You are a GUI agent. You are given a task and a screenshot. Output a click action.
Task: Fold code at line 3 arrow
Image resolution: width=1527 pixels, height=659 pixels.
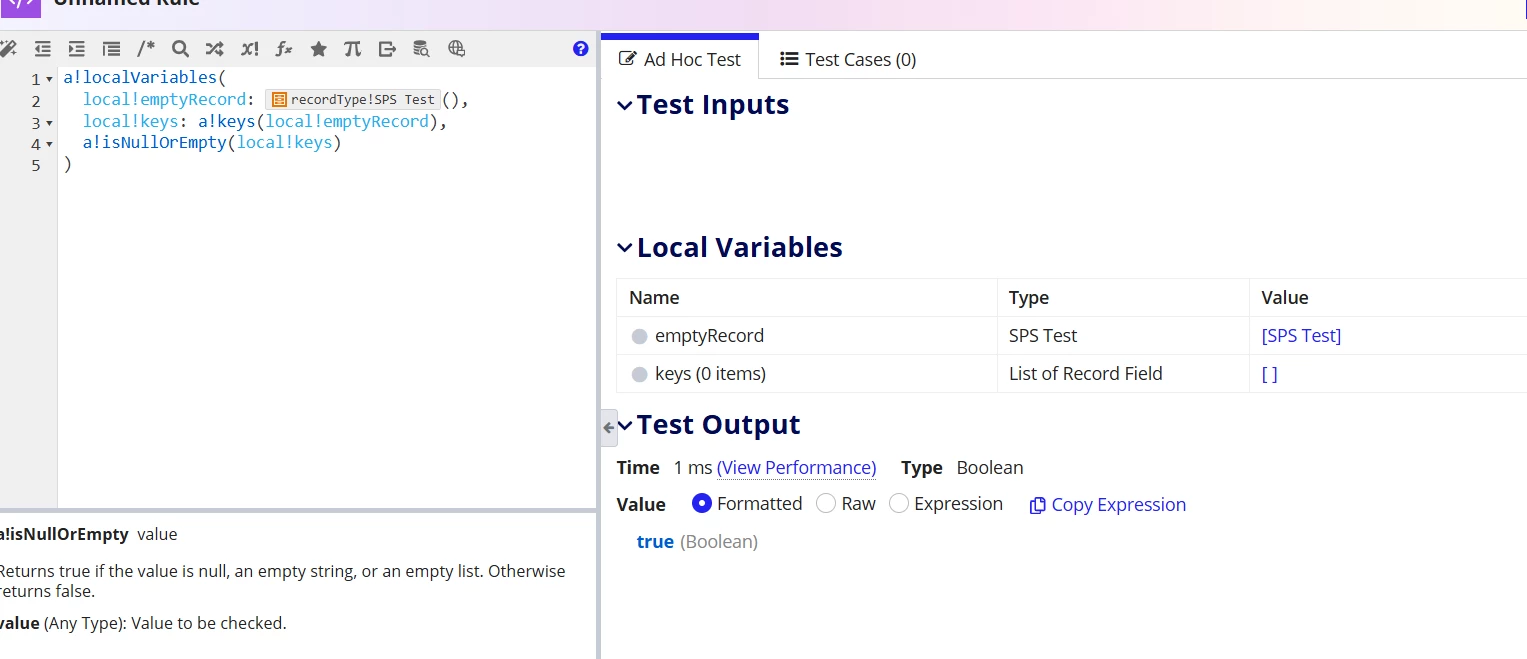click(x=50, y=123)
